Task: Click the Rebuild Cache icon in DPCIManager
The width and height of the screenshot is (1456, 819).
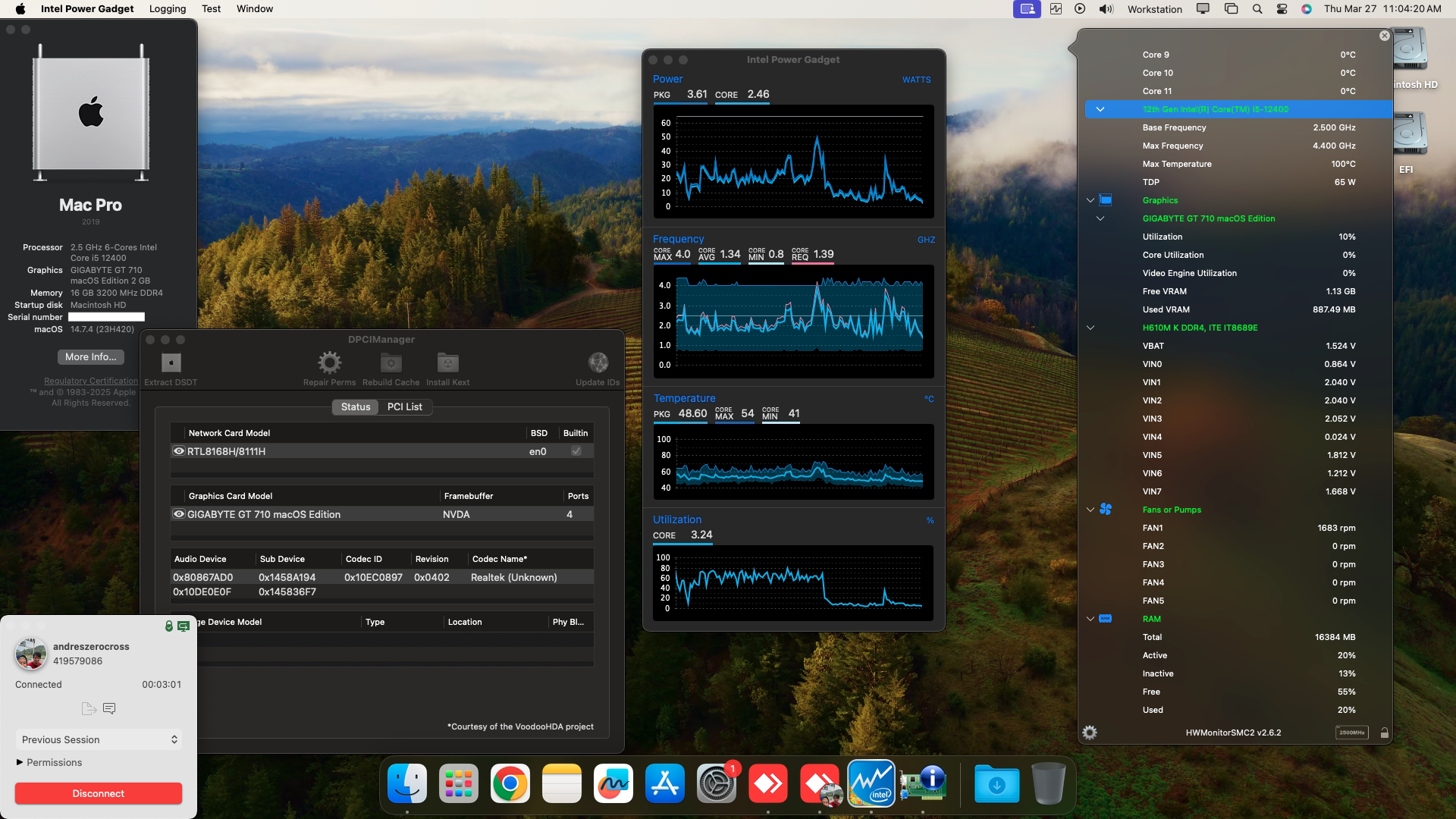Action: tap(391, 362)
